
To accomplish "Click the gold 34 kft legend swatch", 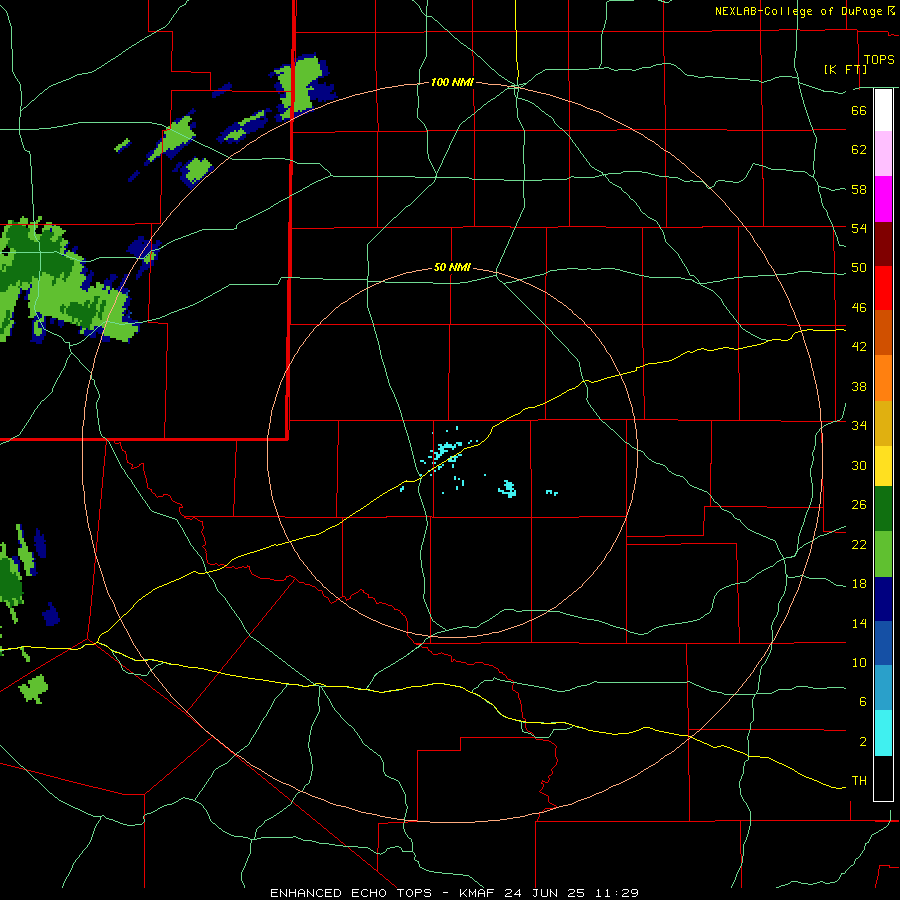I will (883, 423).
